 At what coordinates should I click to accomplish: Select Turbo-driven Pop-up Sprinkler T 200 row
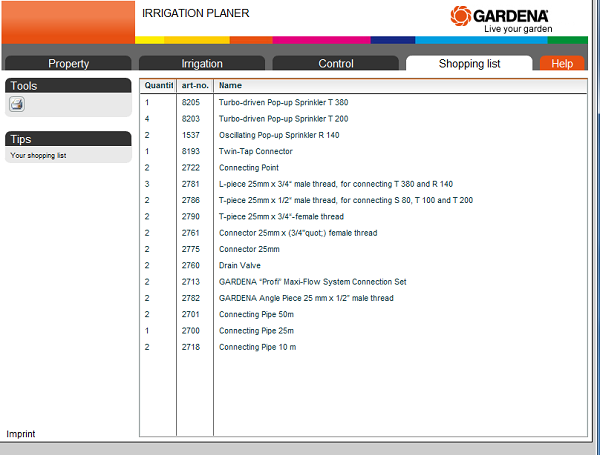(363, 119)
